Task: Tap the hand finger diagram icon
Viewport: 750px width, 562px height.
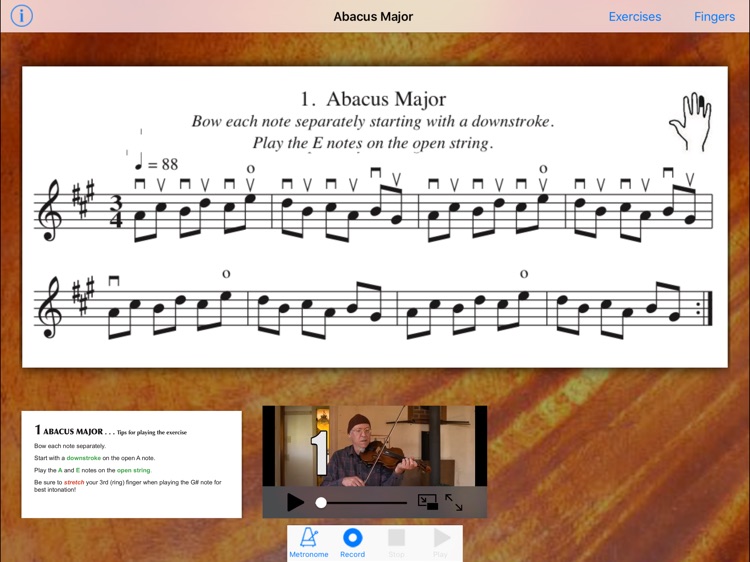Action: click(x=690, y=122)
